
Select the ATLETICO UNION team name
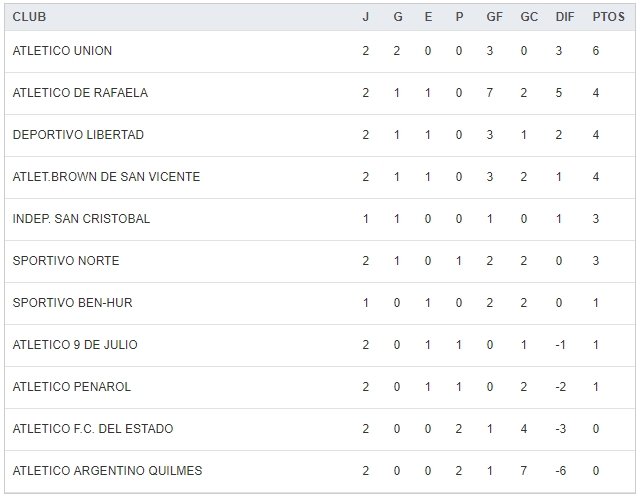click(x=62, y=51)
